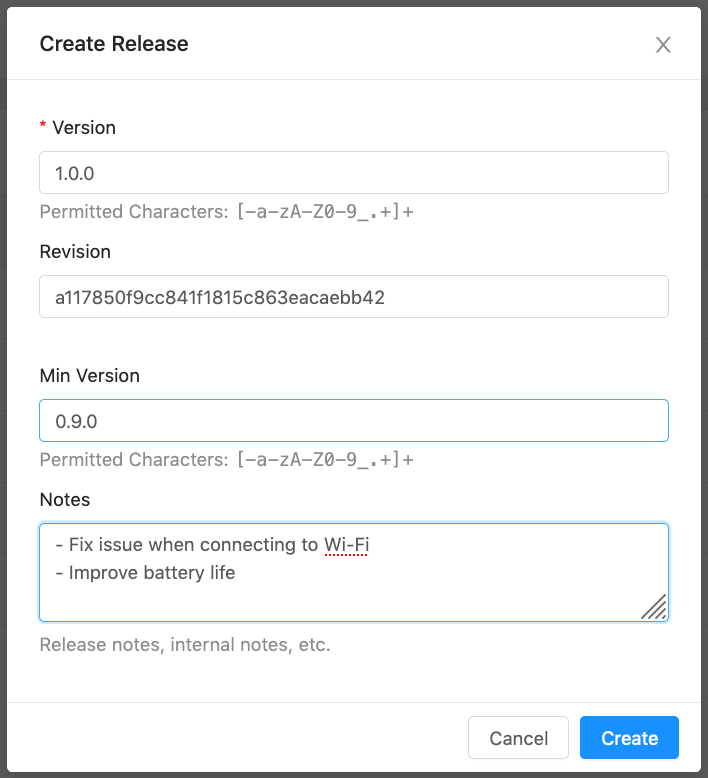This screenshot has height=778, width=708.
Task: Click the Revision label text
Action: 75,252
